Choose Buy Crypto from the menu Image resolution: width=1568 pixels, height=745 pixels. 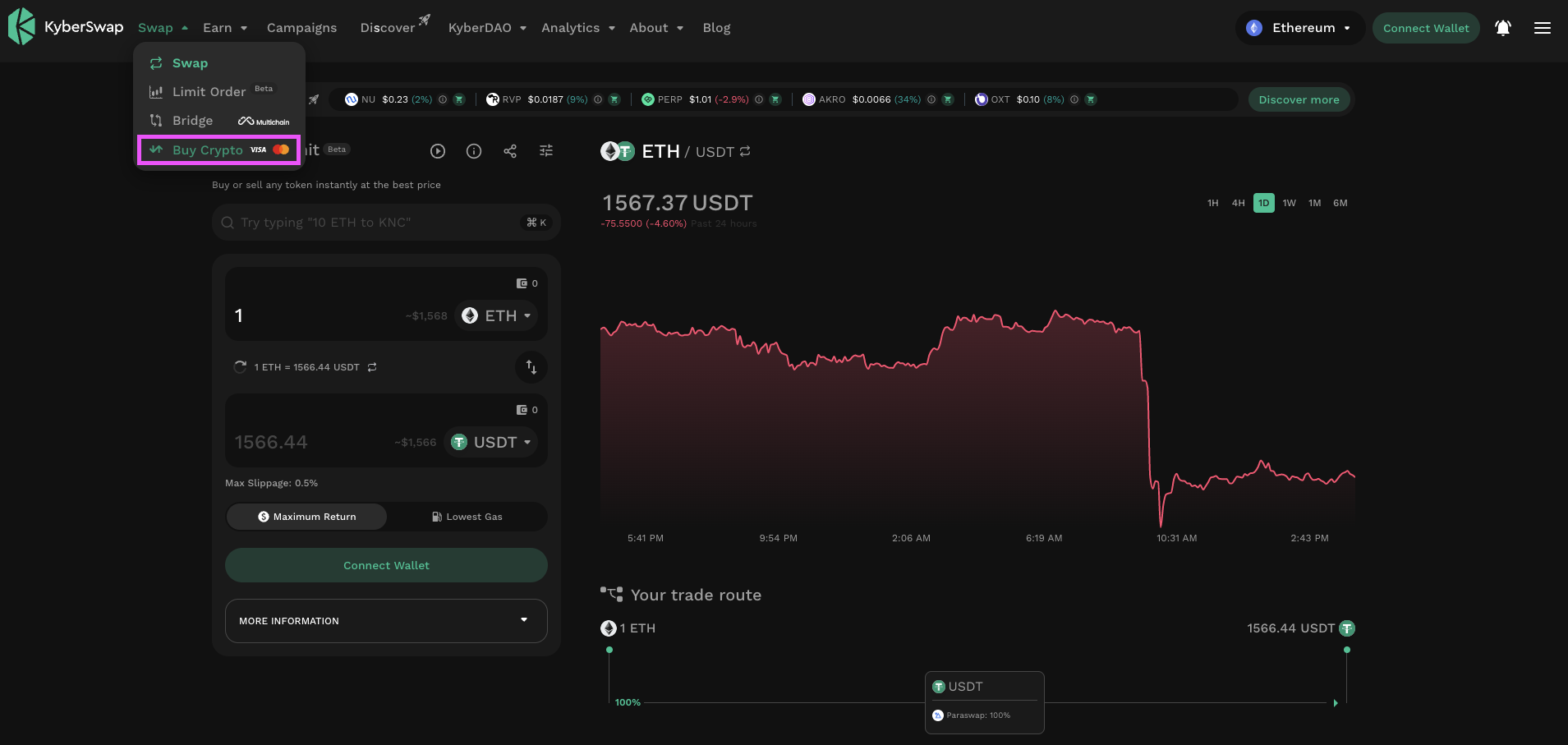click(x=219, y=150)
